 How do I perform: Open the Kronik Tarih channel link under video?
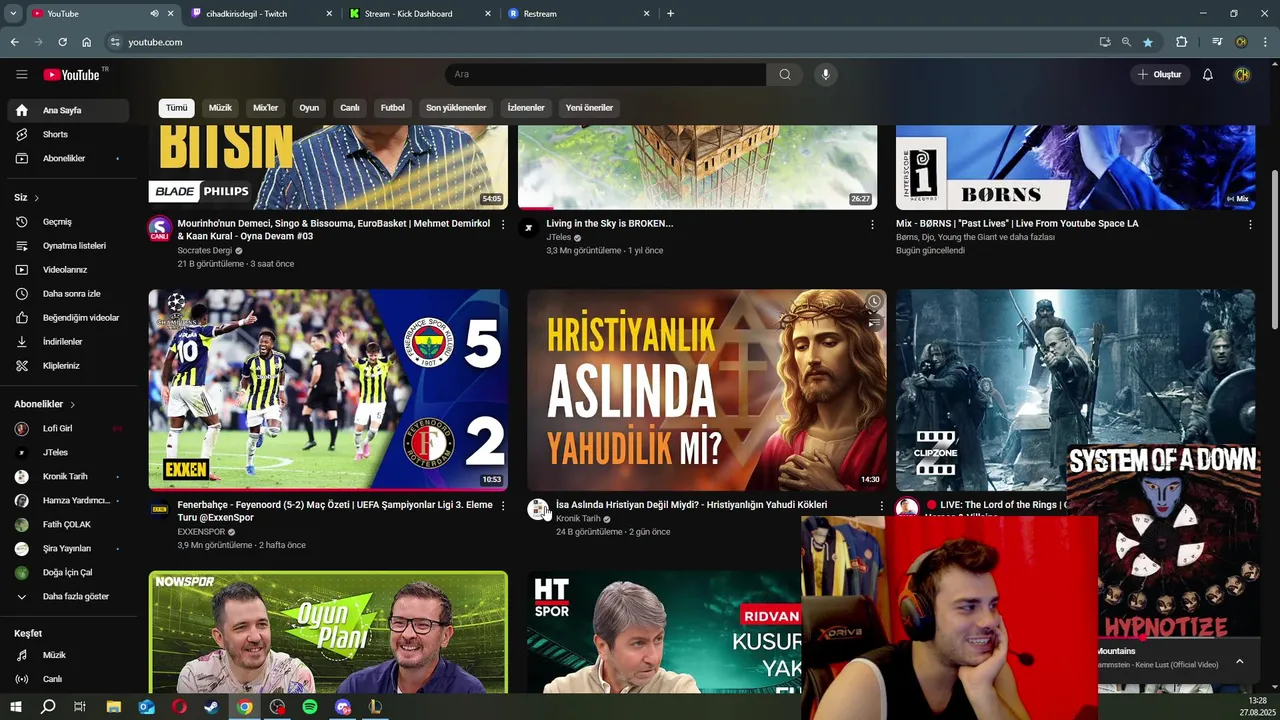coord(579,518)
